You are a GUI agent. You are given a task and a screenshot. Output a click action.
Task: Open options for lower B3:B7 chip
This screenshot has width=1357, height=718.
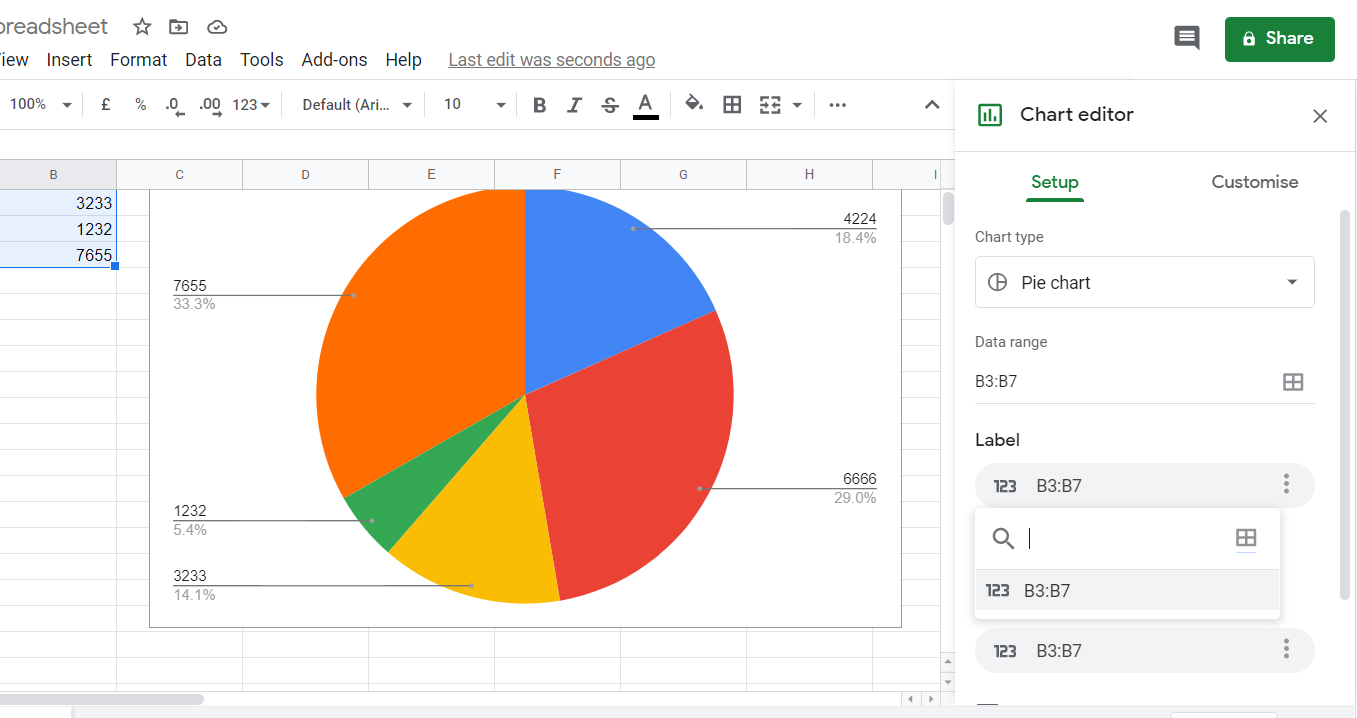[1286, 650]
